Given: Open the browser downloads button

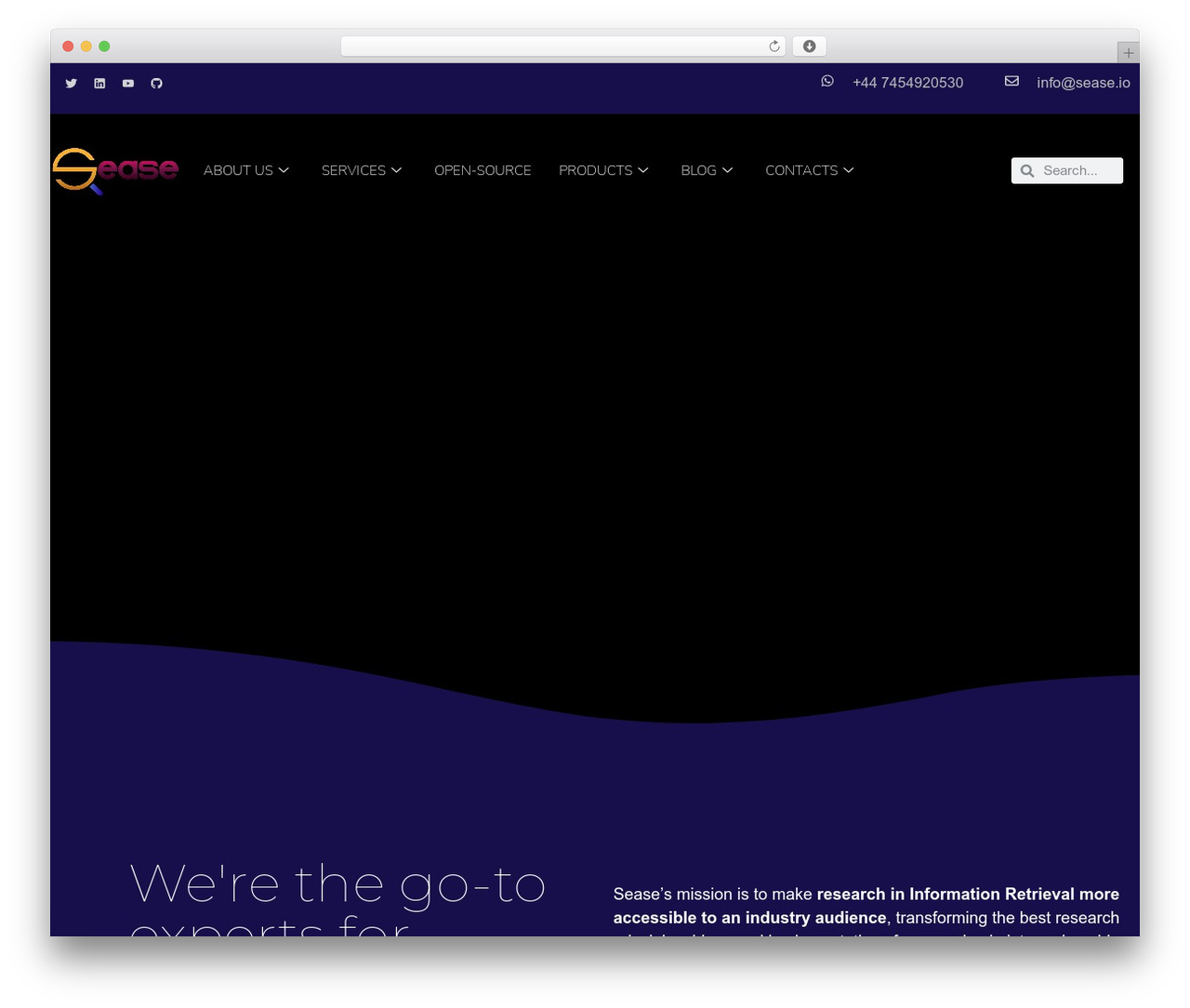Looking at the screenshot, I should point(809,46).
